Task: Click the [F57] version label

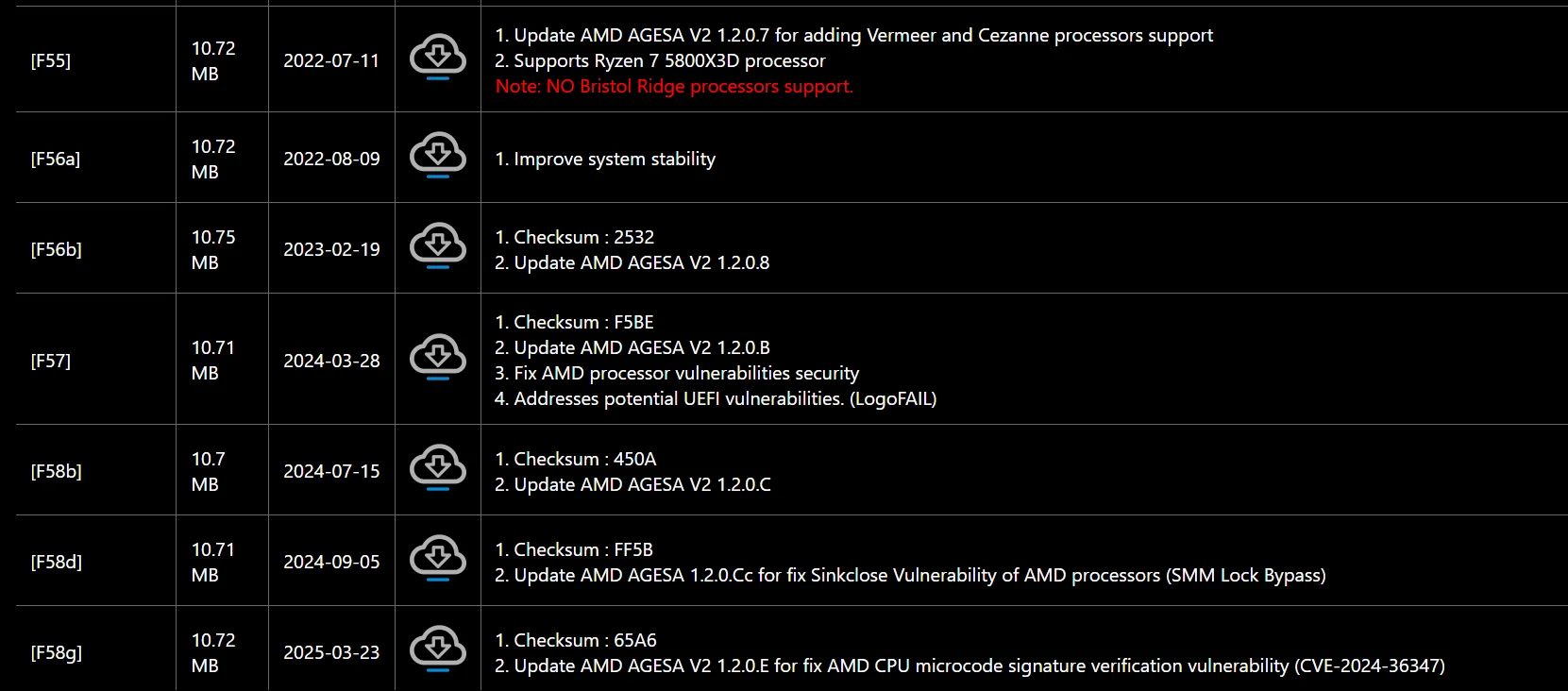Action: 51,361
